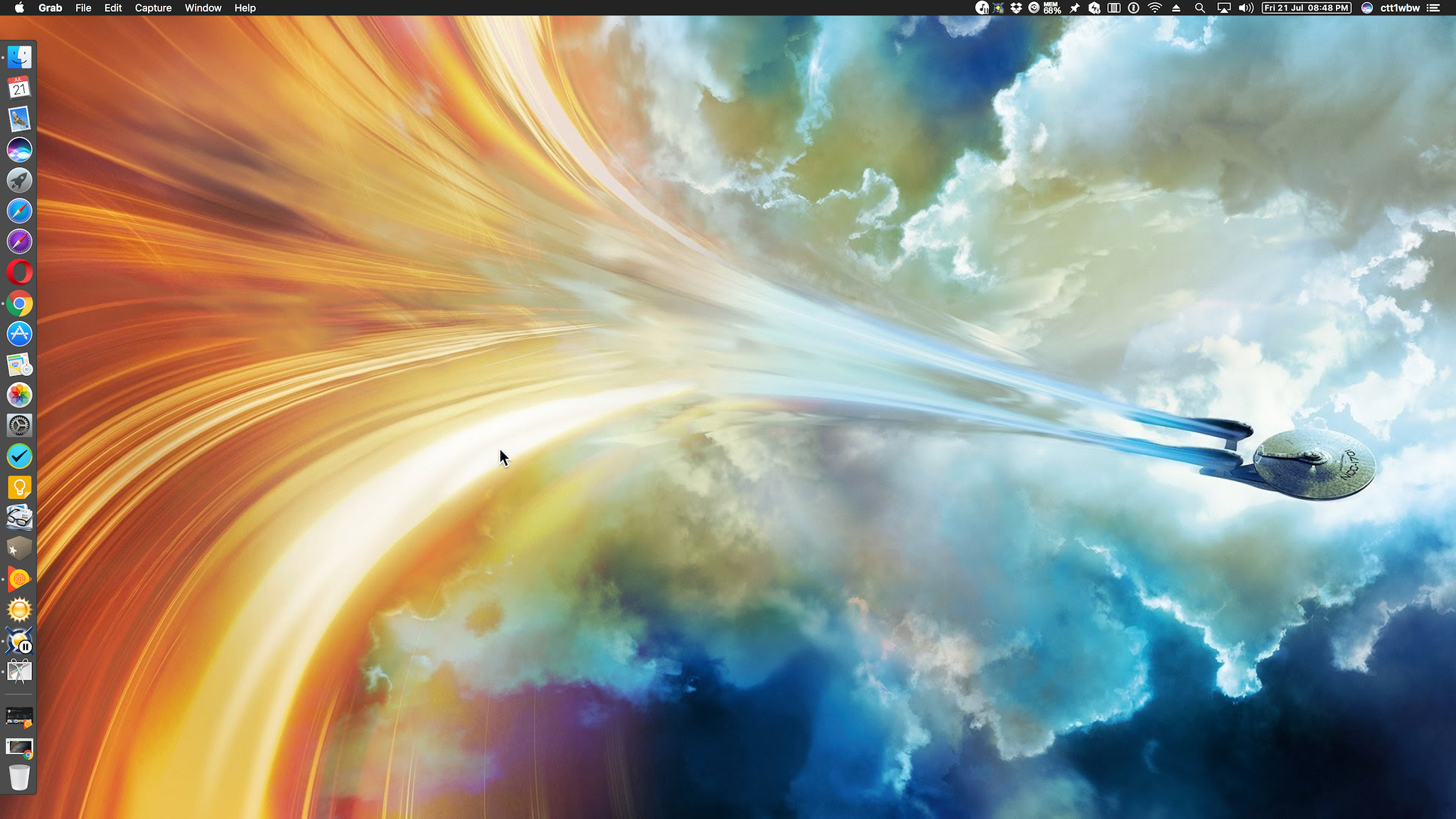Activate Siri from the dock
1456x819 pixels.
pos(19,149)
